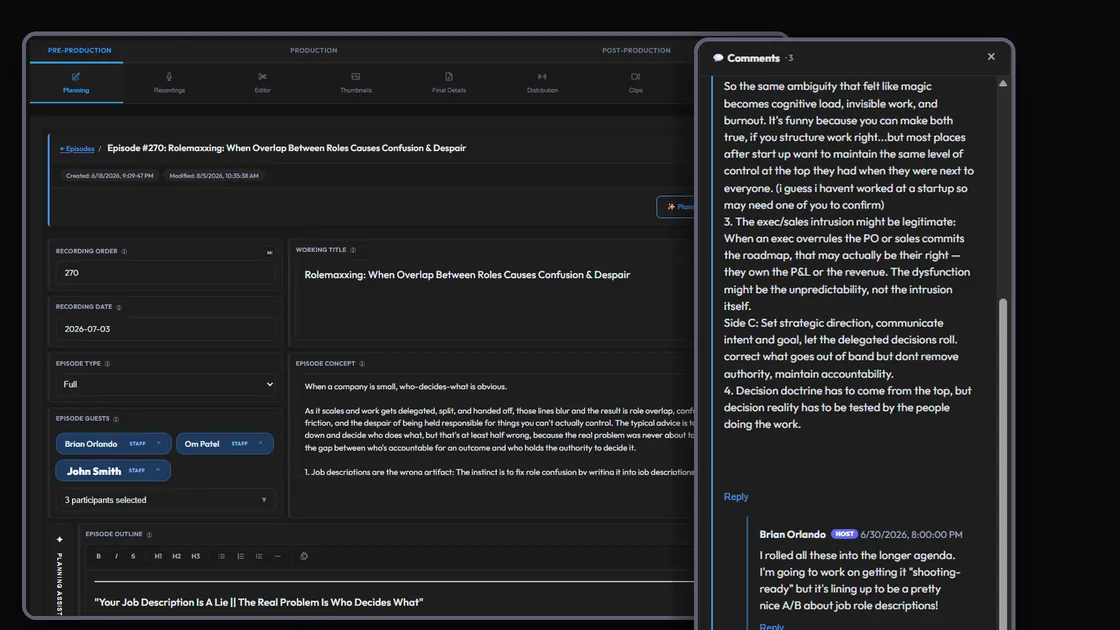Close the Comments panel
This screenshot has width=1120, height=630.
tap(991, 56)
